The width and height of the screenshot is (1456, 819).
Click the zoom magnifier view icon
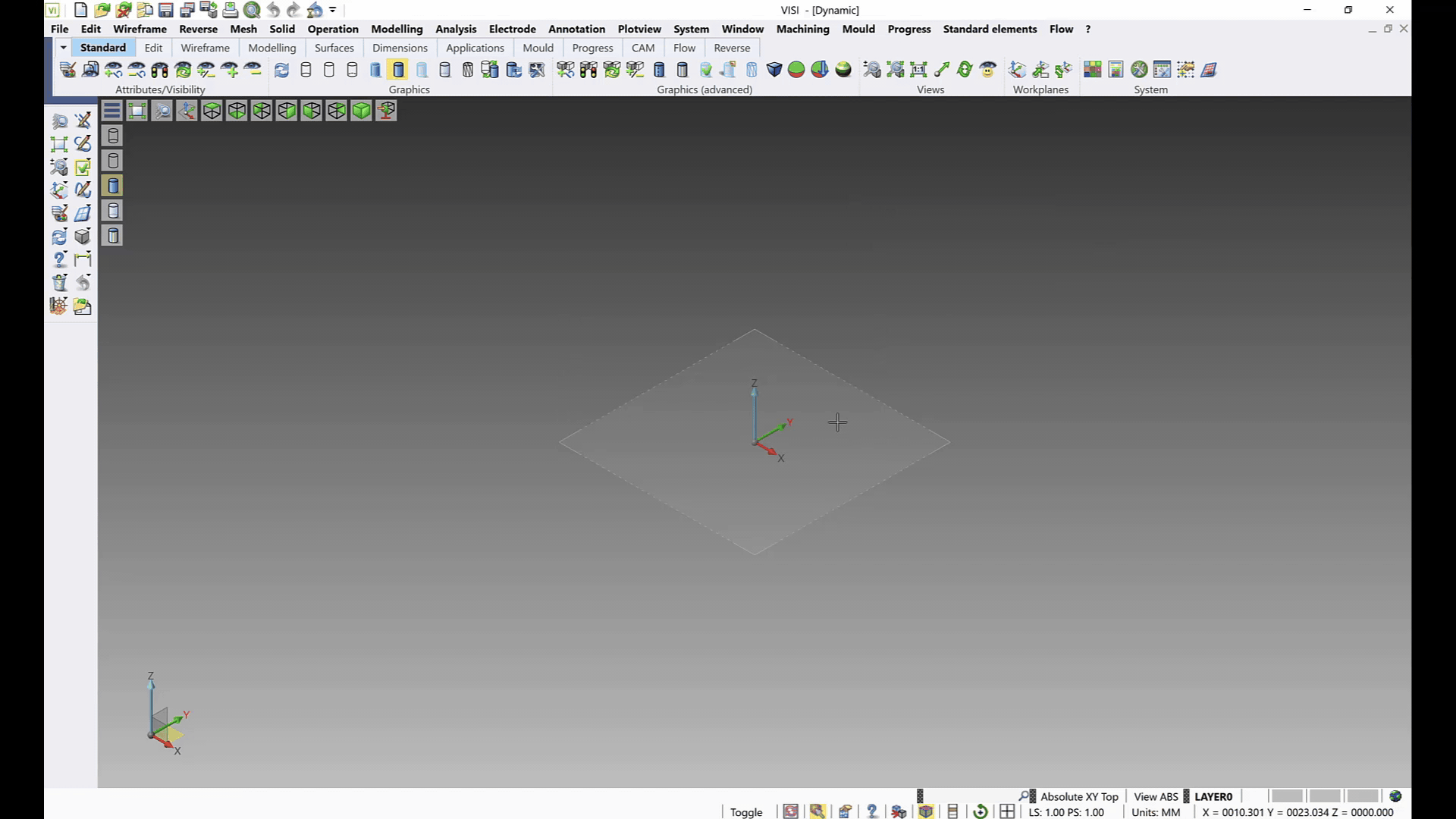(162, 111)
